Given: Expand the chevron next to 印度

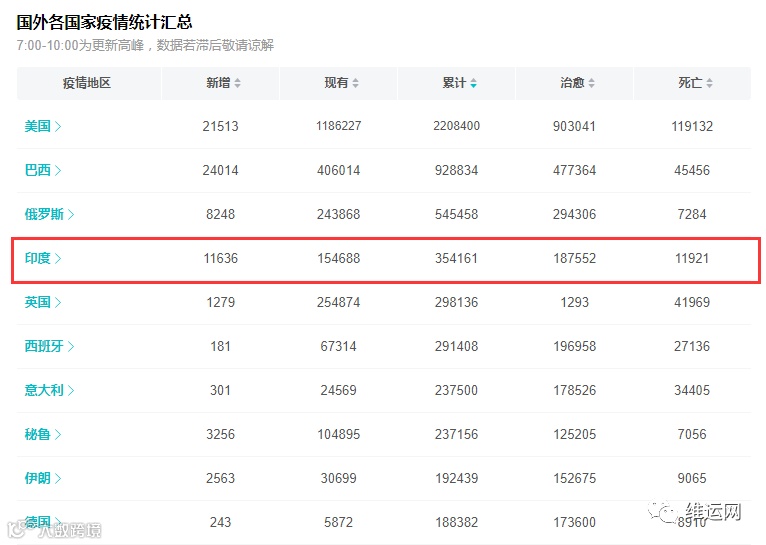Looking at the screenshot, I should [58, 258].
